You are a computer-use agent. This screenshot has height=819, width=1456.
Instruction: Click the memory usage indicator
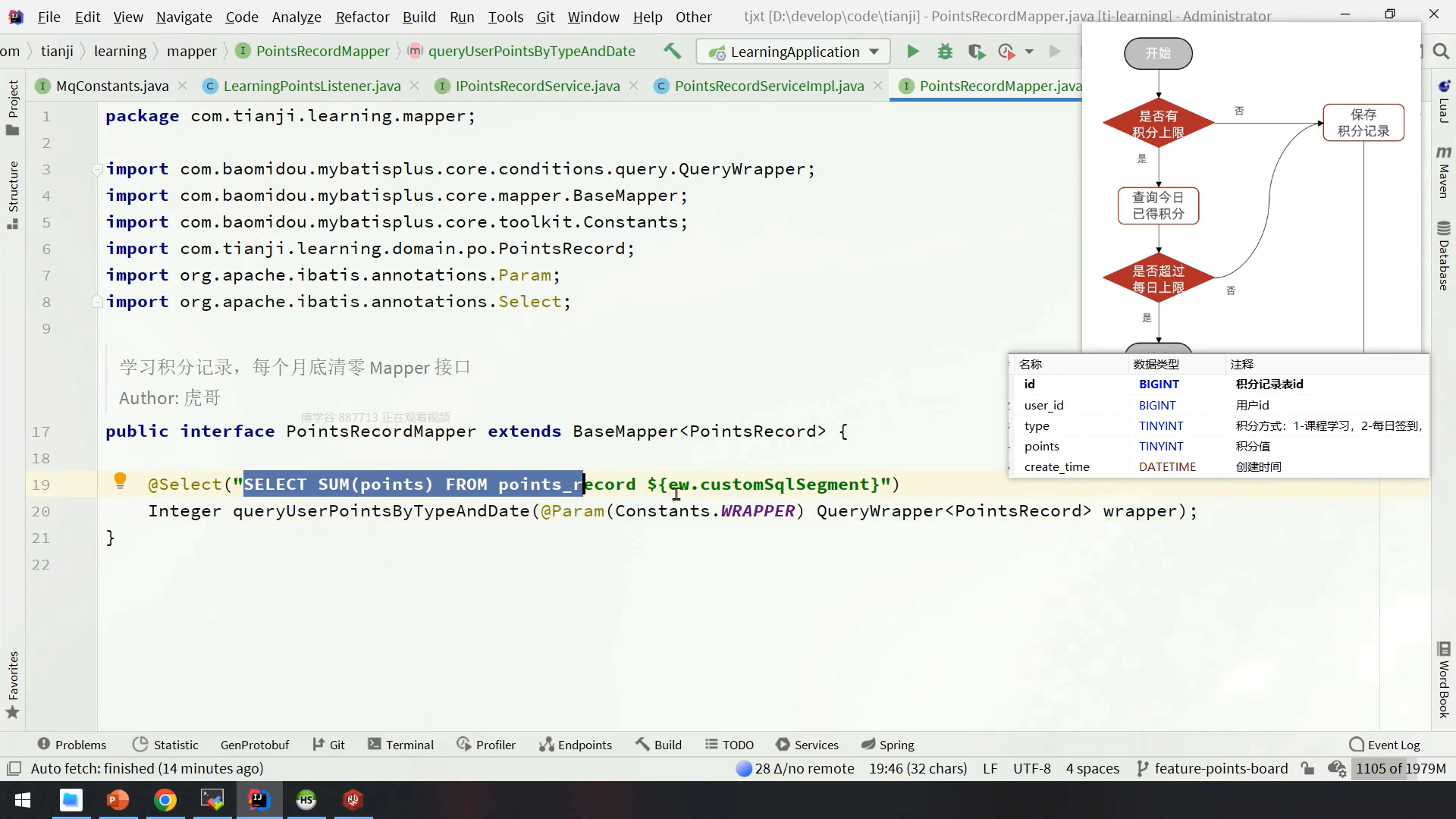1400,768
